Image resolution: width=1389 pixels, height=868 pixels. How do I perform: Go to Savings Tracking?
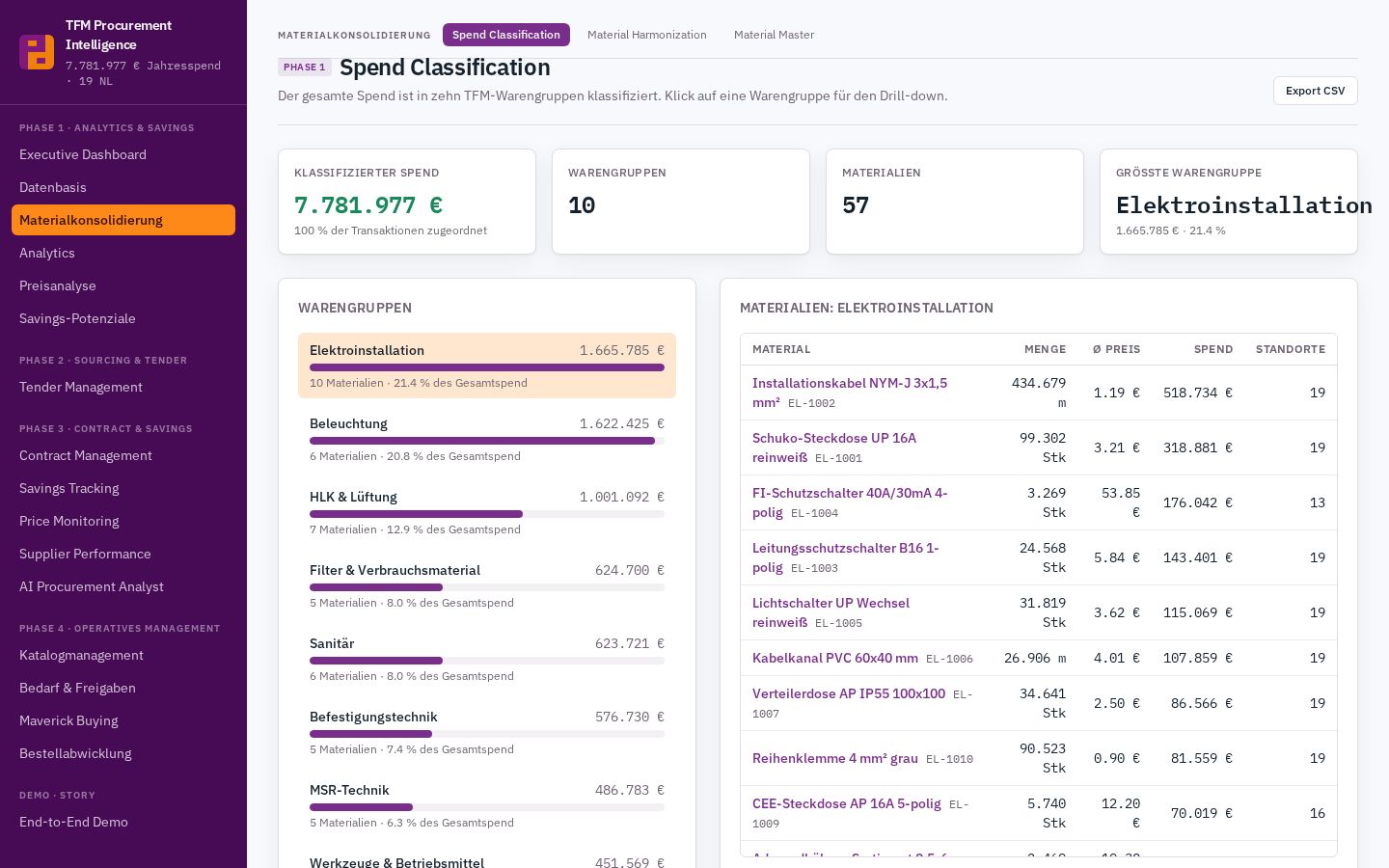coord(123,488)
